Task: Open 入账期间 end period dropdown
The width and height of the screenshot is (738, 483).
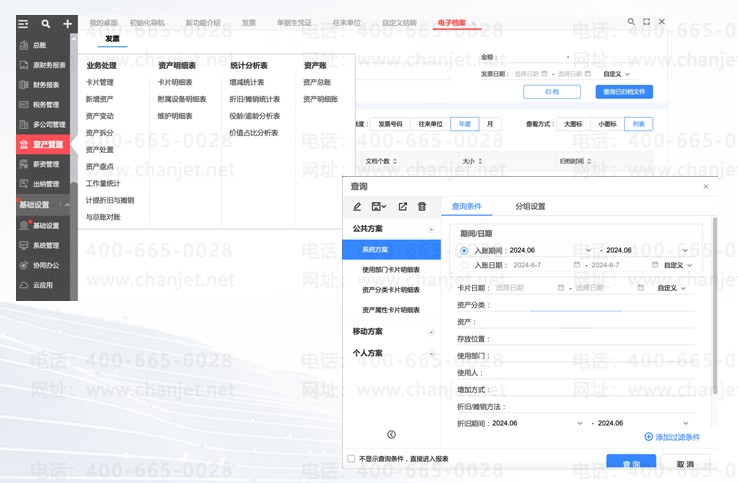Action: (x=685, y=250)
